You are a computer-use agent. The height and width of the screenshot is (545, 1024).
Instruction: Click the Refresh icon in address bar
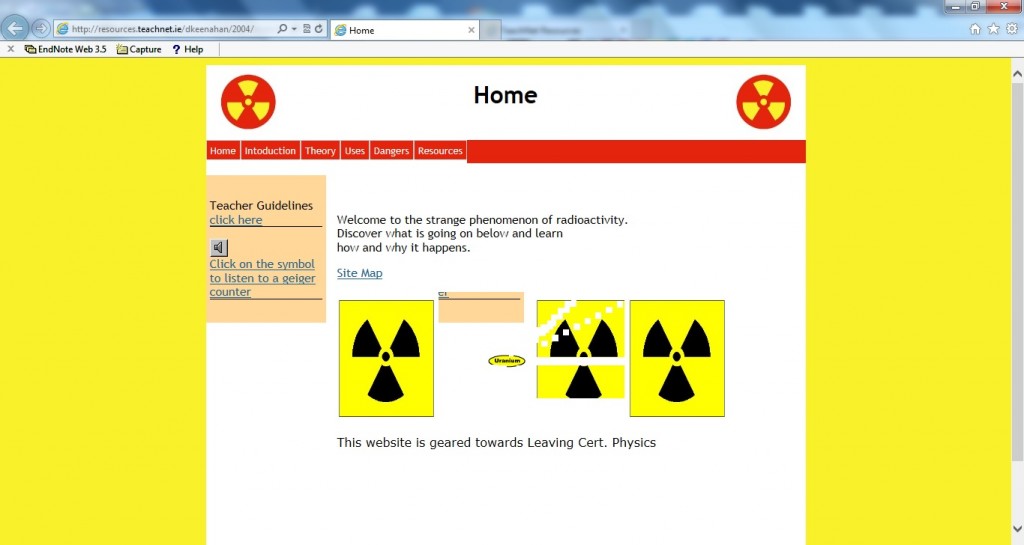point(319,29)
